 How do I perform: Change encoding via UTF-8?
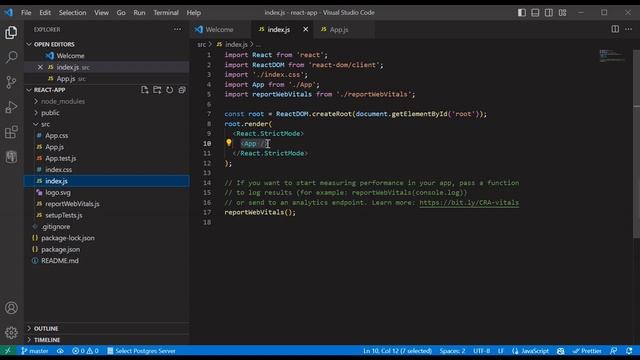(x=482, y=351)
